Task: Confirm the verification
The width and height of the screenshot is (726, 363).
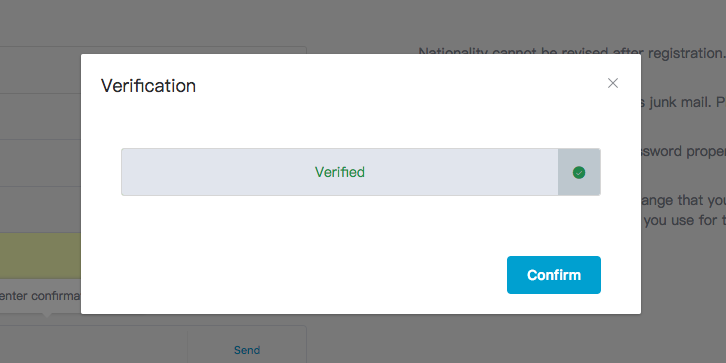Action: (554, 275)
